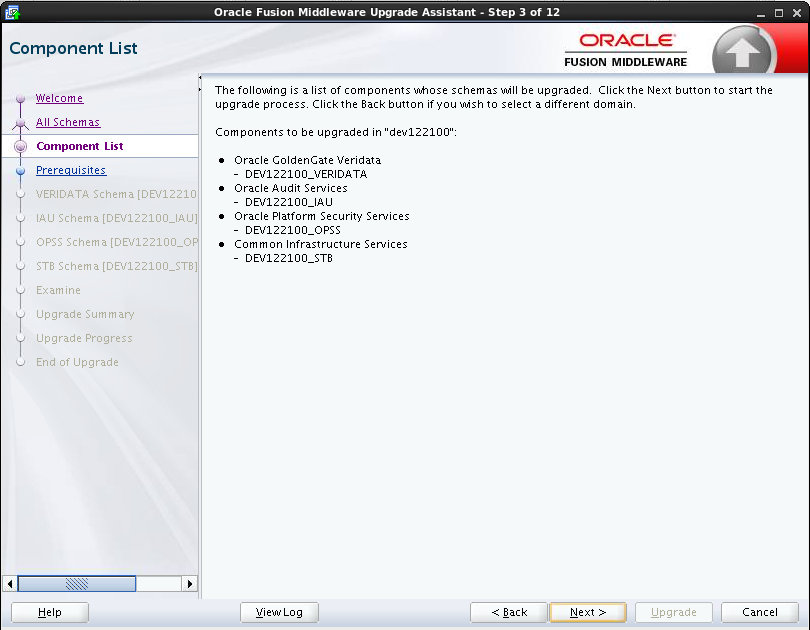This screenshot has width=810, height=630.
Task: Click the Oracle Audit Services text
Action: 290,188
